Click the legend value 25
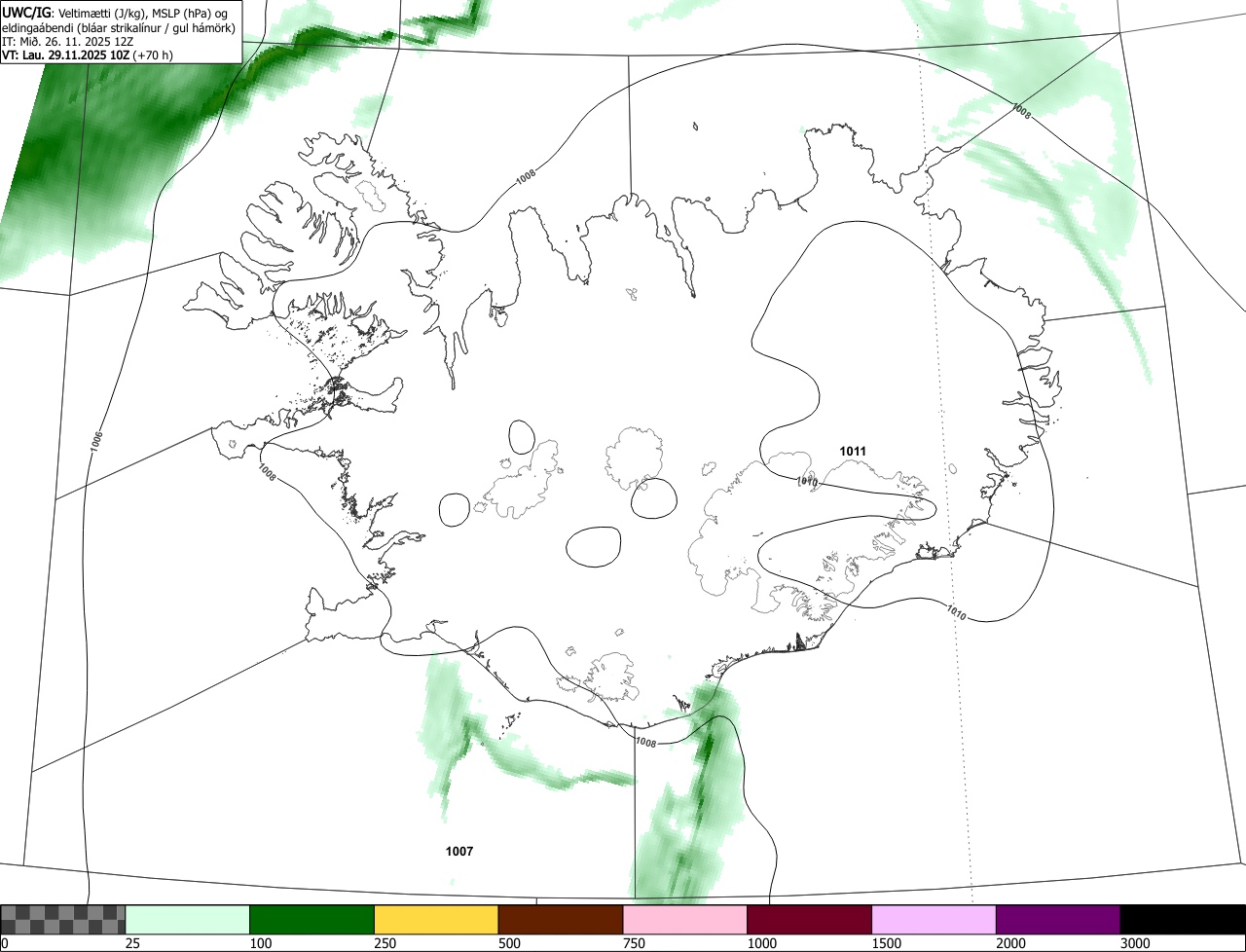This screenshot has height=952, width=1246. click(x=132, y=944)
